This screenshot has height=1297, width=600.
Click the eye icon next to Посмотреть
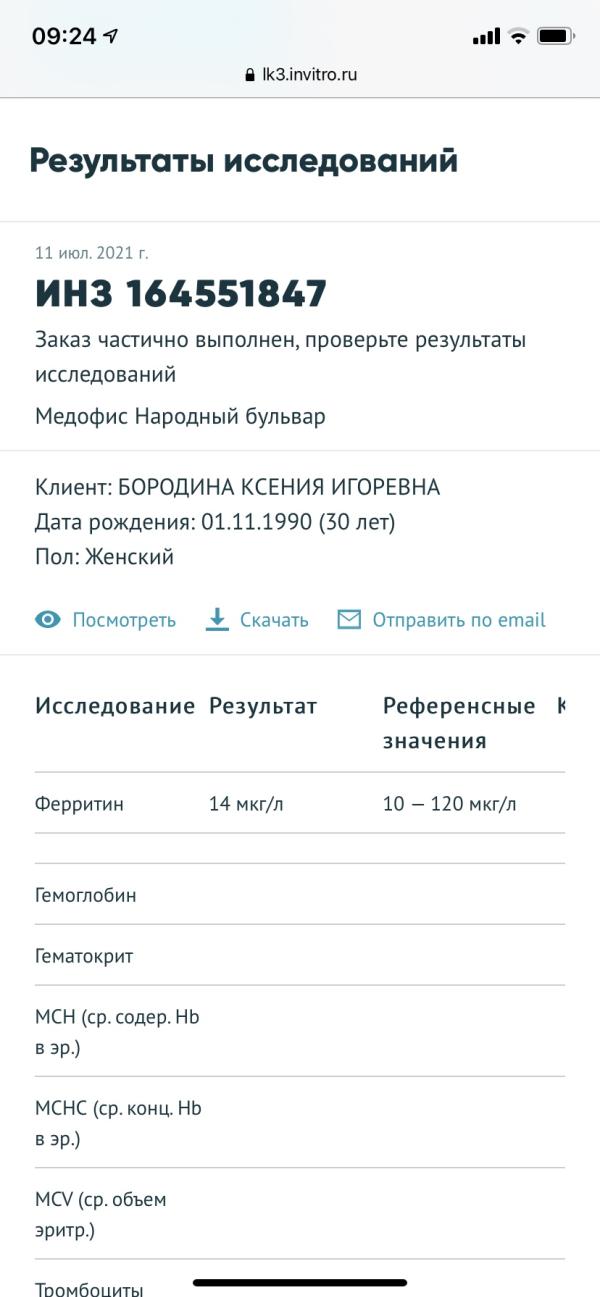(x=48, y=620)
